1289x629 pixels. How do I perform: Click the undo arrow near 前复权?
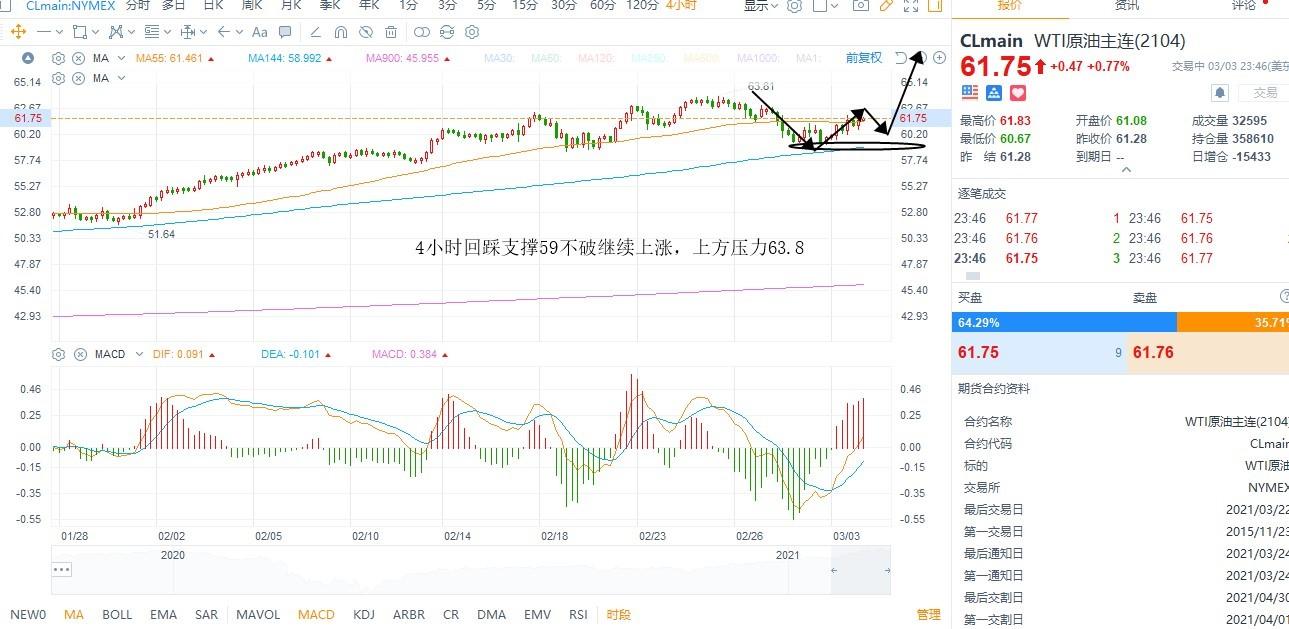(901, 57)
